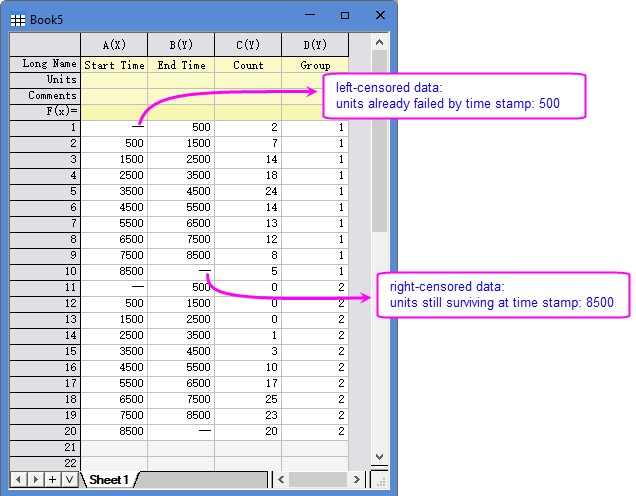
Task: Add a new sheet with plus button
Action: (x=53, y=480)
